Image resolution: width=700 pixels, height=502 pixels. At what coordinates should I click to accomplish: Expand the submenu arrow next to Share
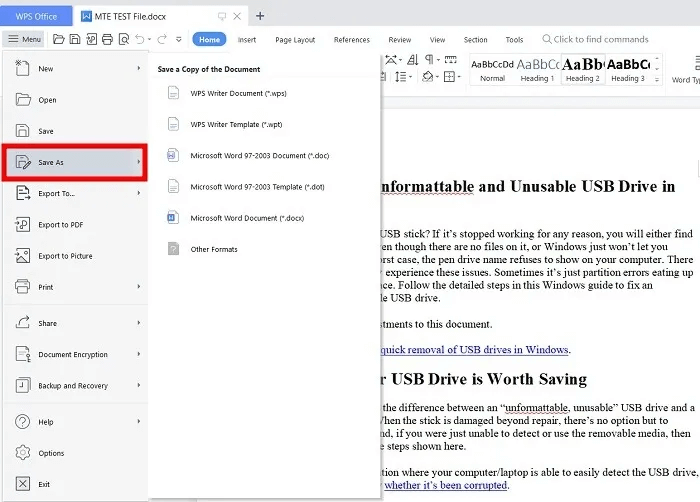139,322
